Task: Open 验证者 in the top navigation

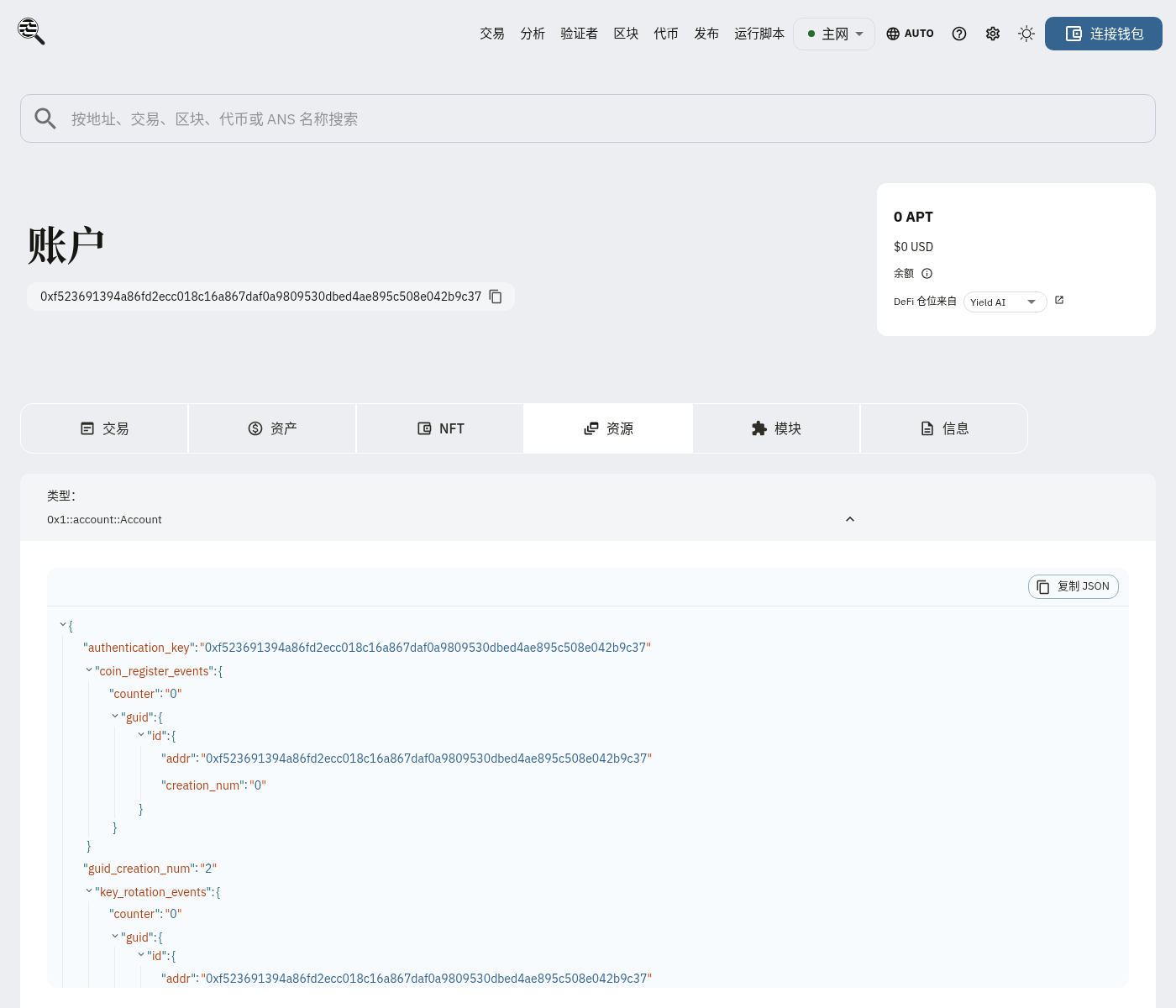Action: pos(580,34)
